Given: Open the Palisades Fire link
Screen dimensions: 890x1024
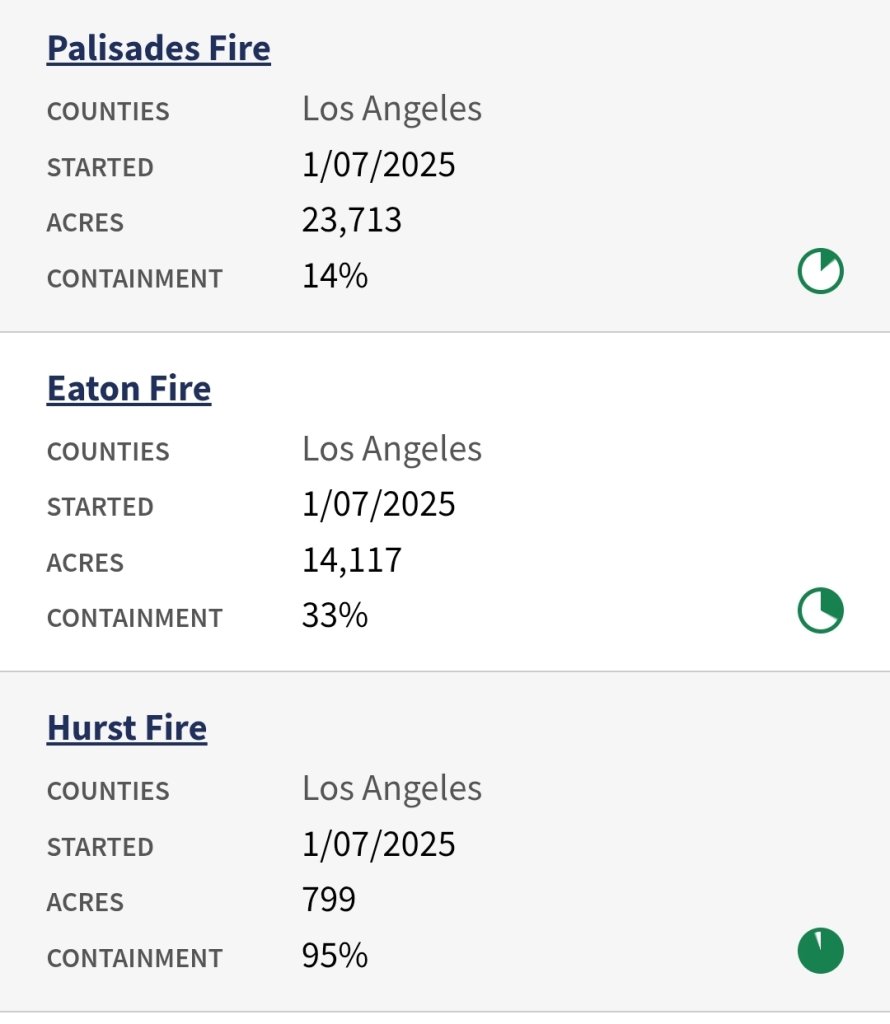Looking at the screenshot, I should pyautogui.click(x=158, y=48).
